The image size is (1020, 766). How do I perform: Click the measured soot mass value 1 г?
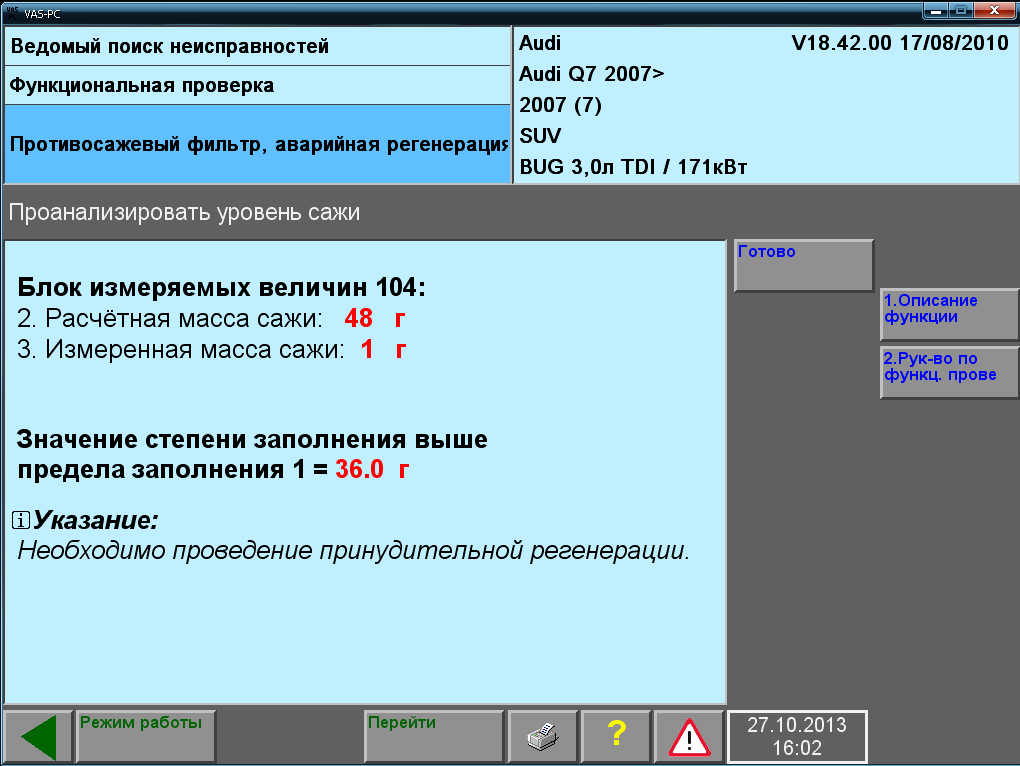pyautogui.click(x=384, y=349)
